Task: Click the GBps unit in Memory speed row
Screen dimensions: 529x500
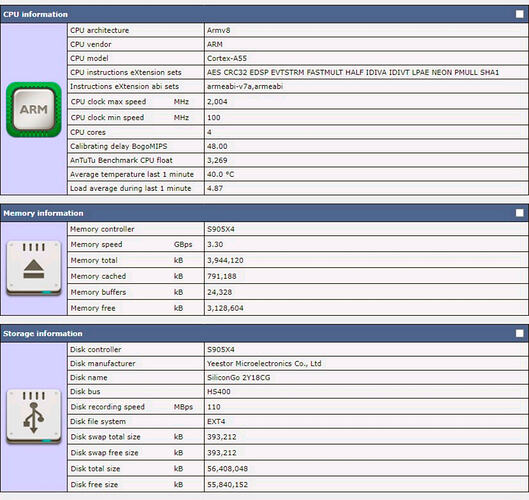Action: 183,244
